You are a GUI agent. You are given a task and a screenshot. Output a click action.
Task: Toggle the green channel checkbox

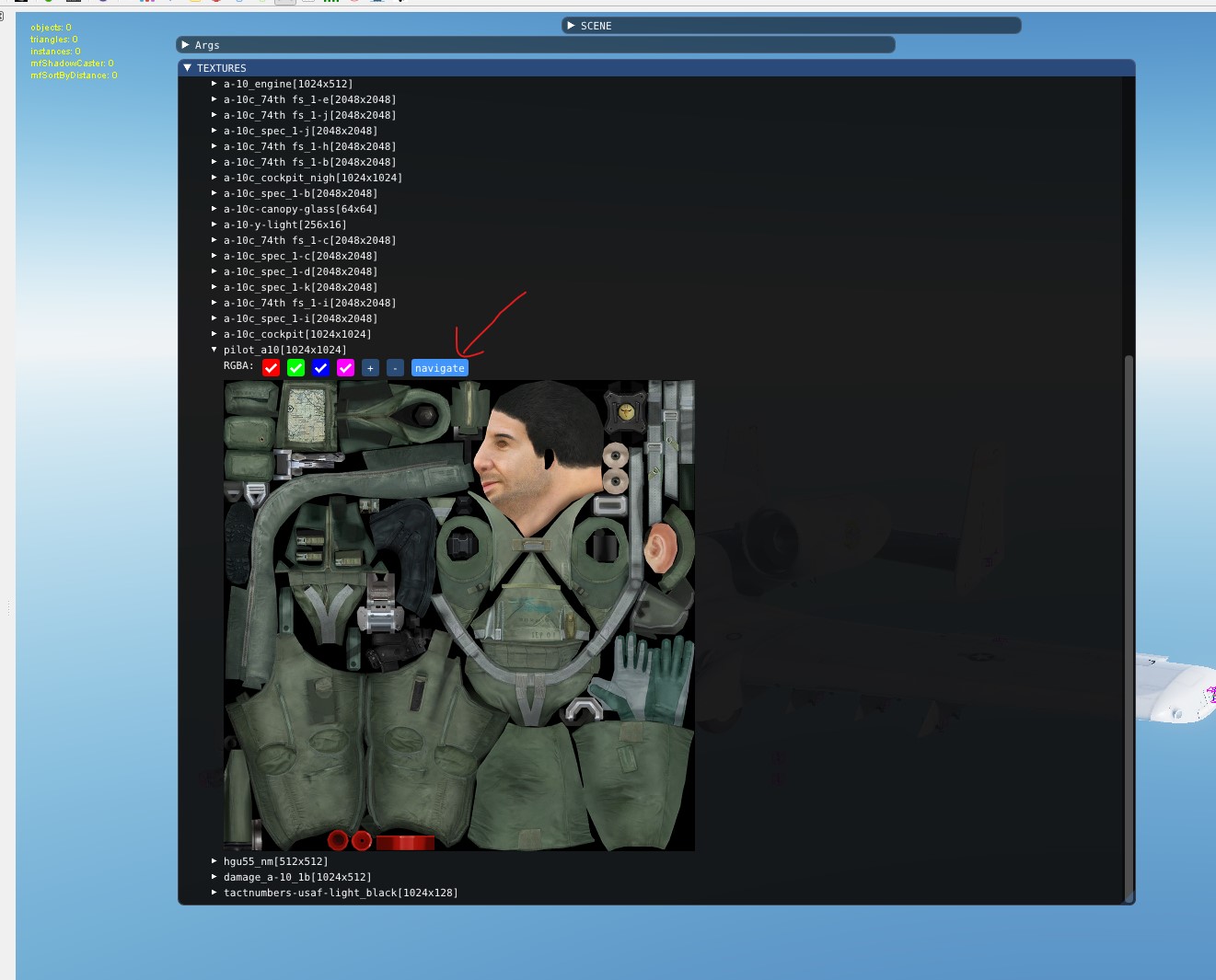click(x=295, y=368)
